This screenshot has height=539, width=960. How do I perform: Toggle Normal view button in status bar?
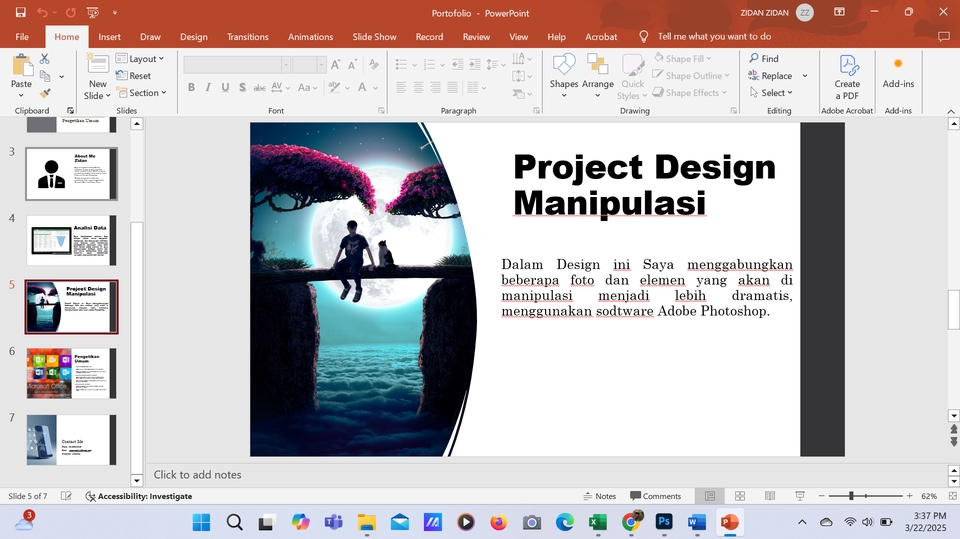[x=710, y=496]
